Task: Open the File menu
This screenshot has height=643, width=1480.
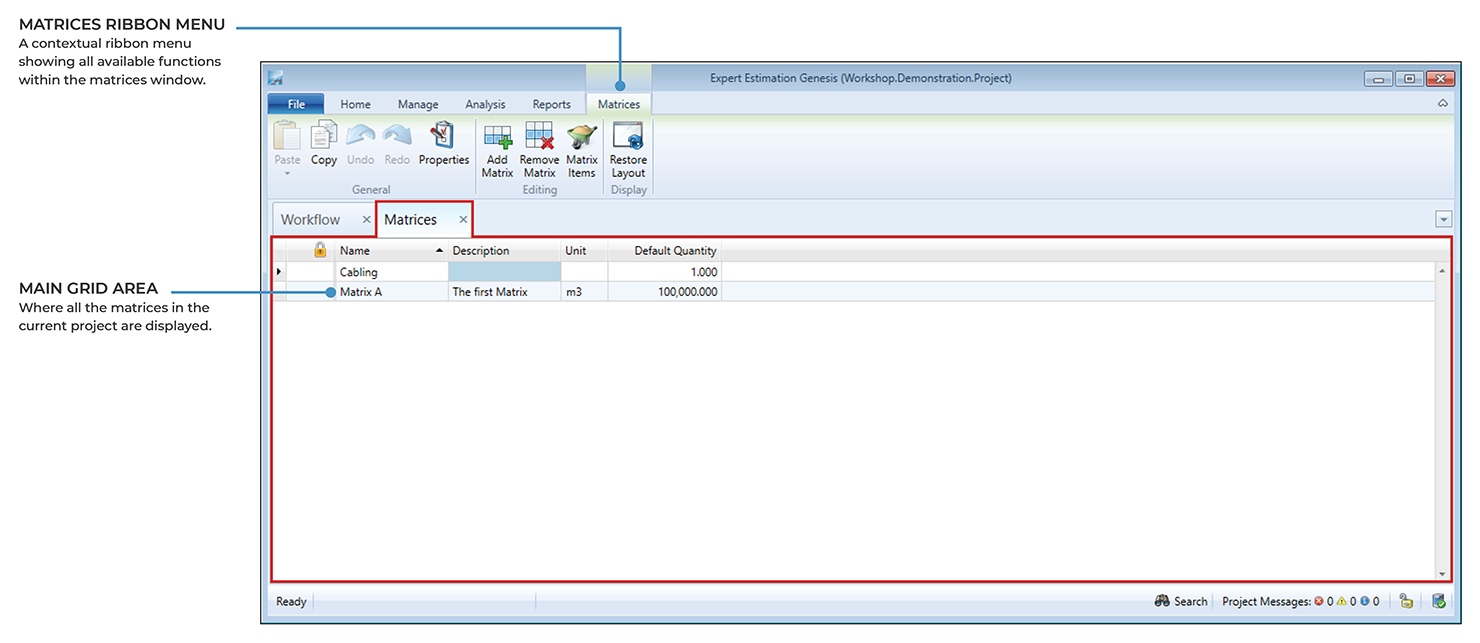Action: pyautogui.click(x=296, y=104)
